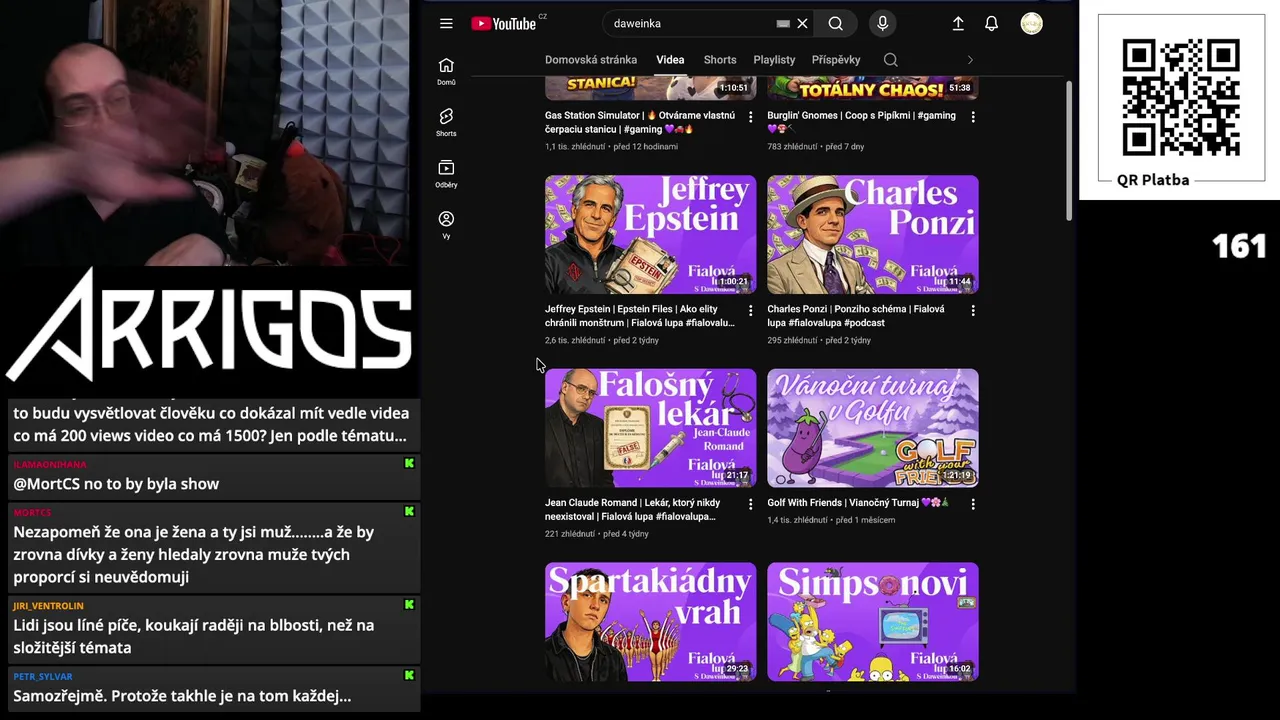1280x720 pixels.
Task: Play the Simpsonovi thumbnail
Action: point(873,622)
